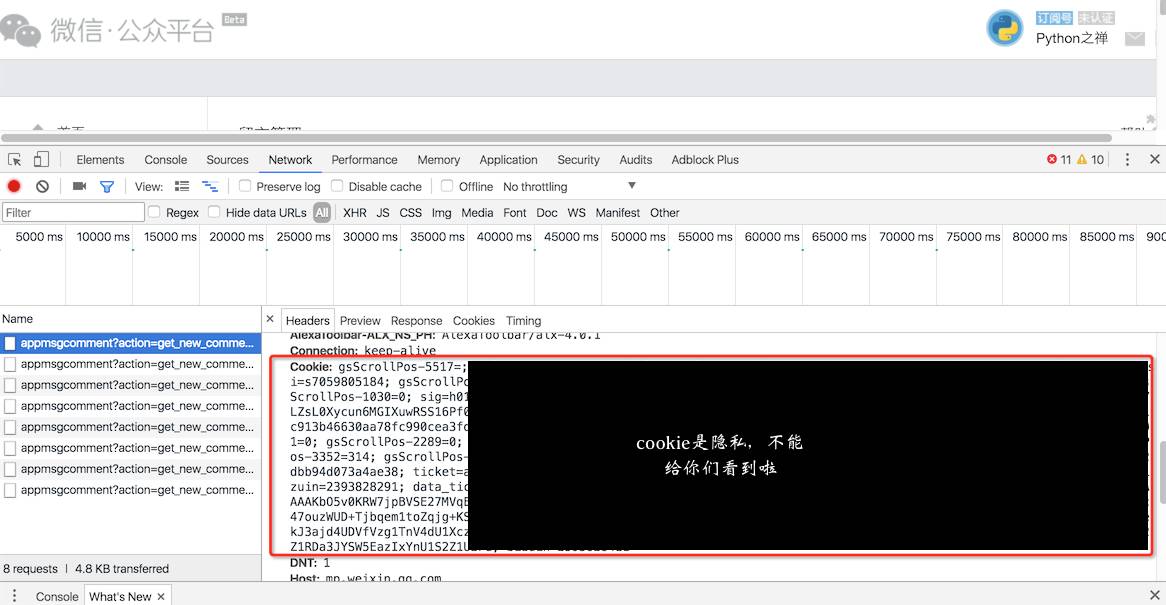
Task: Open the Security tab
Action: (579, 160)
